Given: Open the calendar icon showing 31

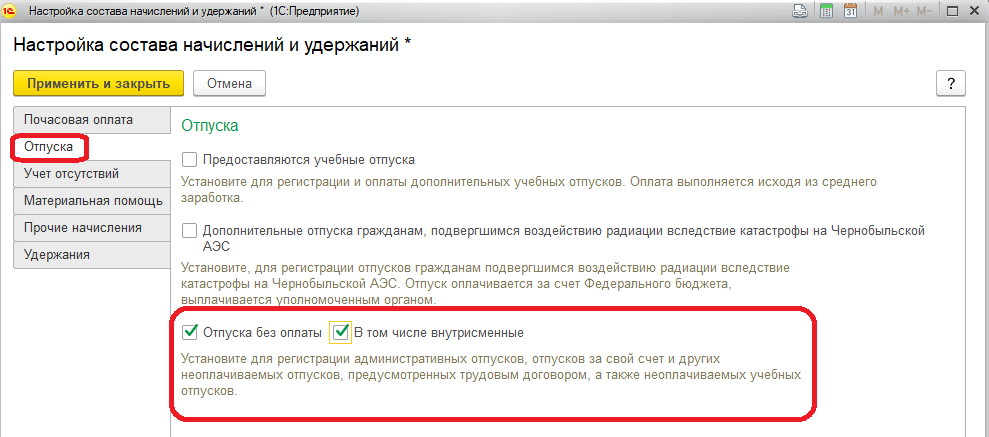Looking at the screenshot, I should tap(850, 11).
